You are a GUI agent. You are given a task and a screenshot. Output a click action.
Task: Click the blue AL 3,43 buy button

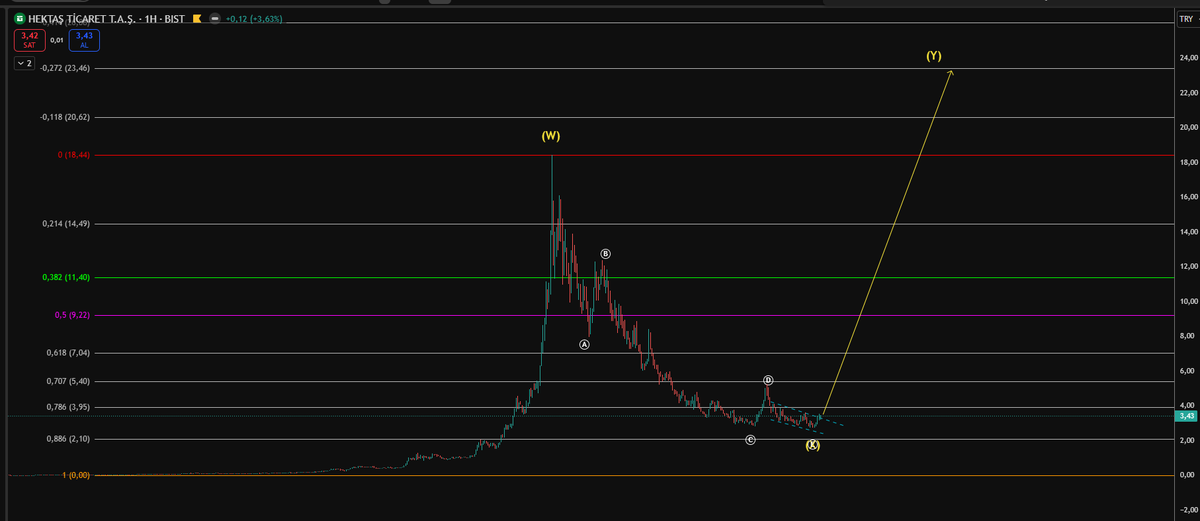tap(84, 40)
